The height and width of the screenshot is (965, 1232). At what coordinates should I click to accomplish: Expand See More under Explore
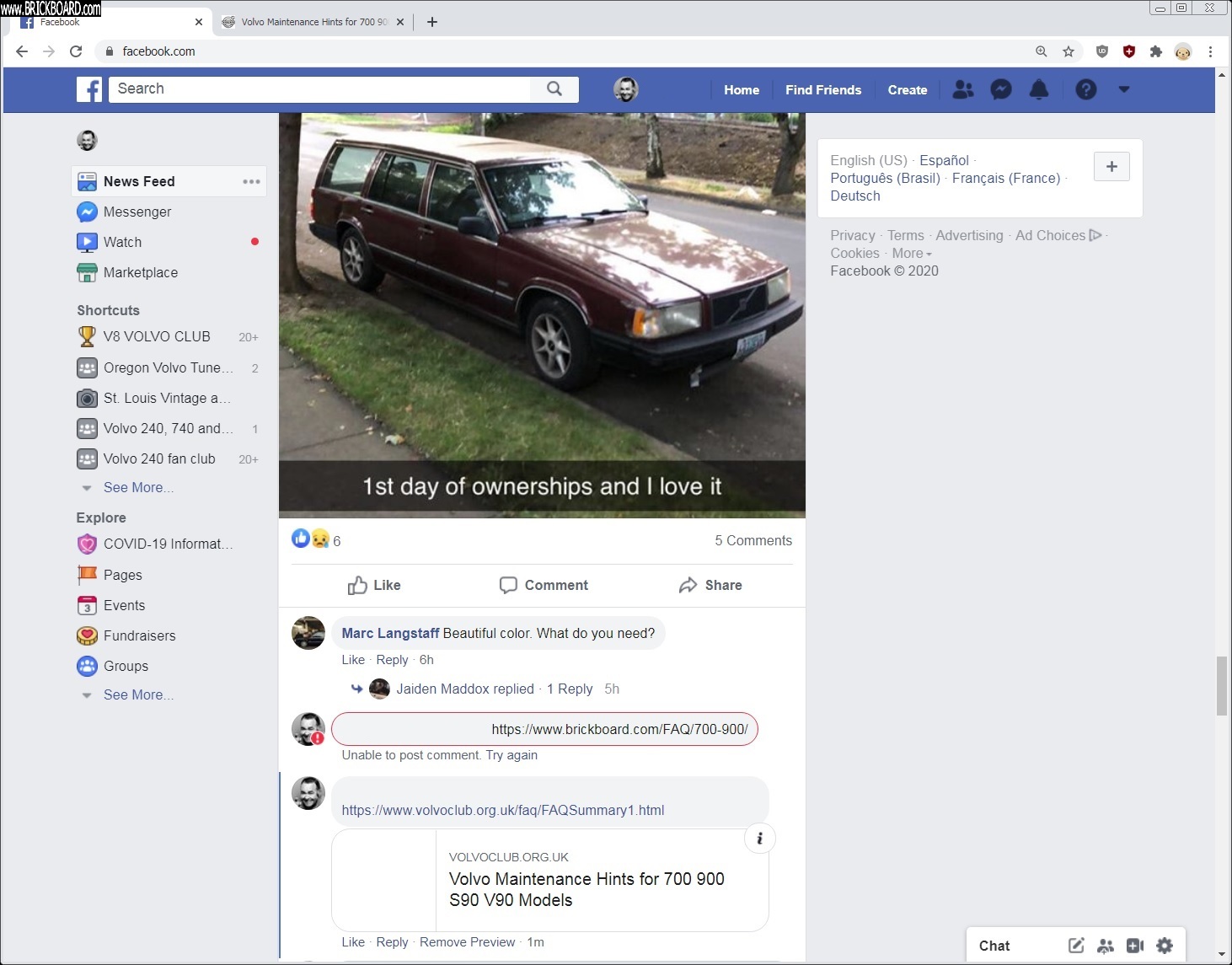tap(138, 695)
